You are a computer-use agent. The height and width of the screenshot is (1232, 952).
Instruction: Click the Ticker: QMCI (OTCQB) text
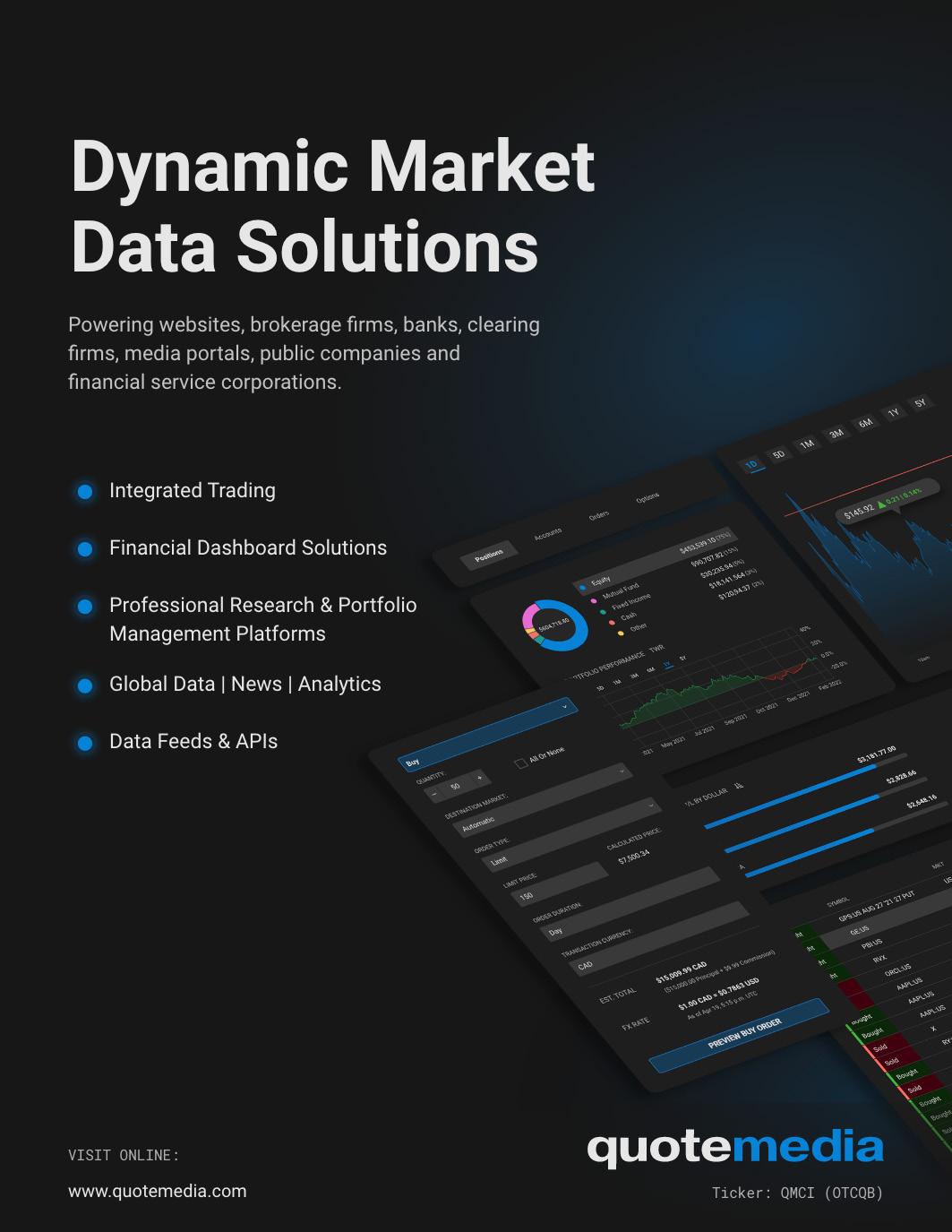click(798, 1193)
